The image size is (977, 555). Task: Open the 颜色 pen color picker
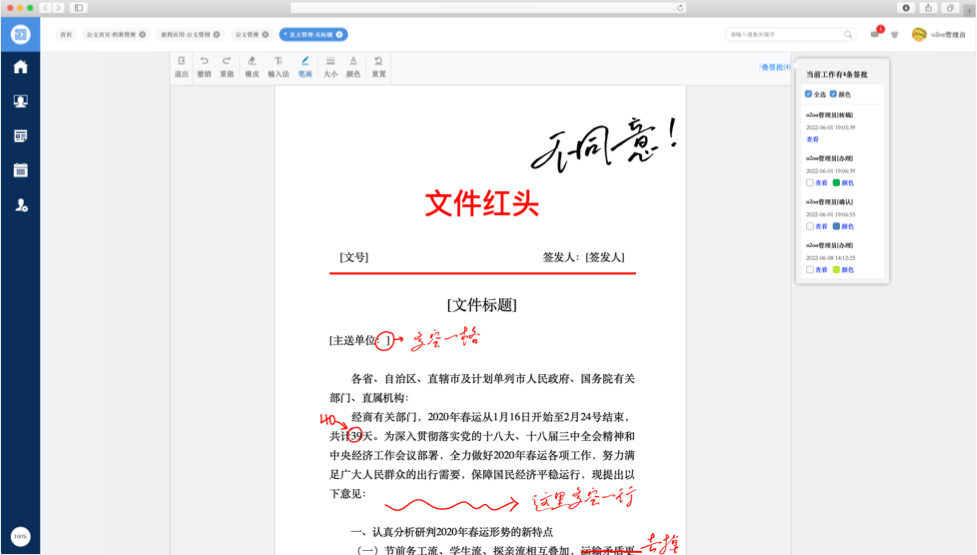(353, 66)
